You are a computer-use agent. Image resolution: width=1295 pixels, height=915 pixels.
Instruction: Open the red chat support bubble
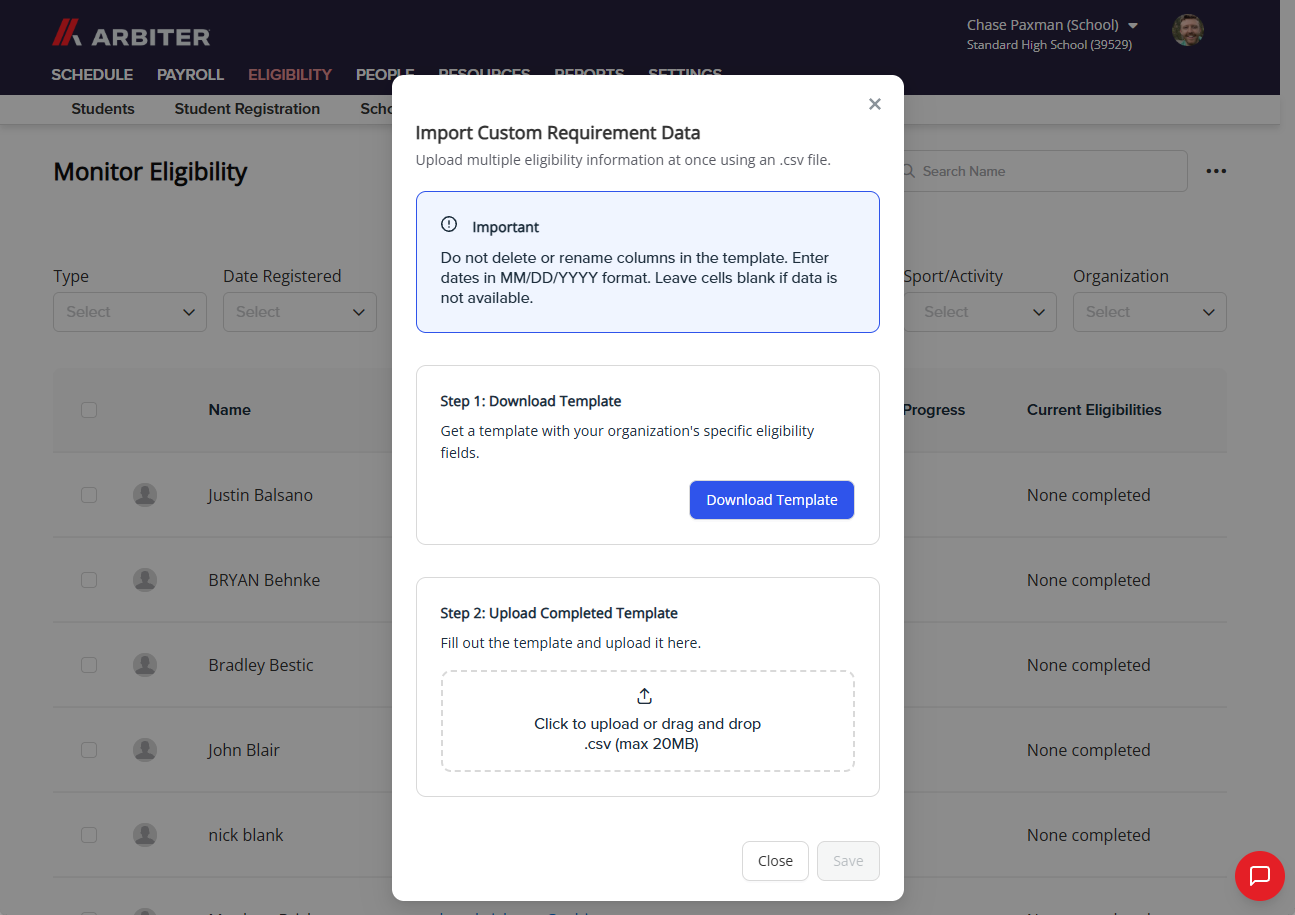[x=1260, y=876]
